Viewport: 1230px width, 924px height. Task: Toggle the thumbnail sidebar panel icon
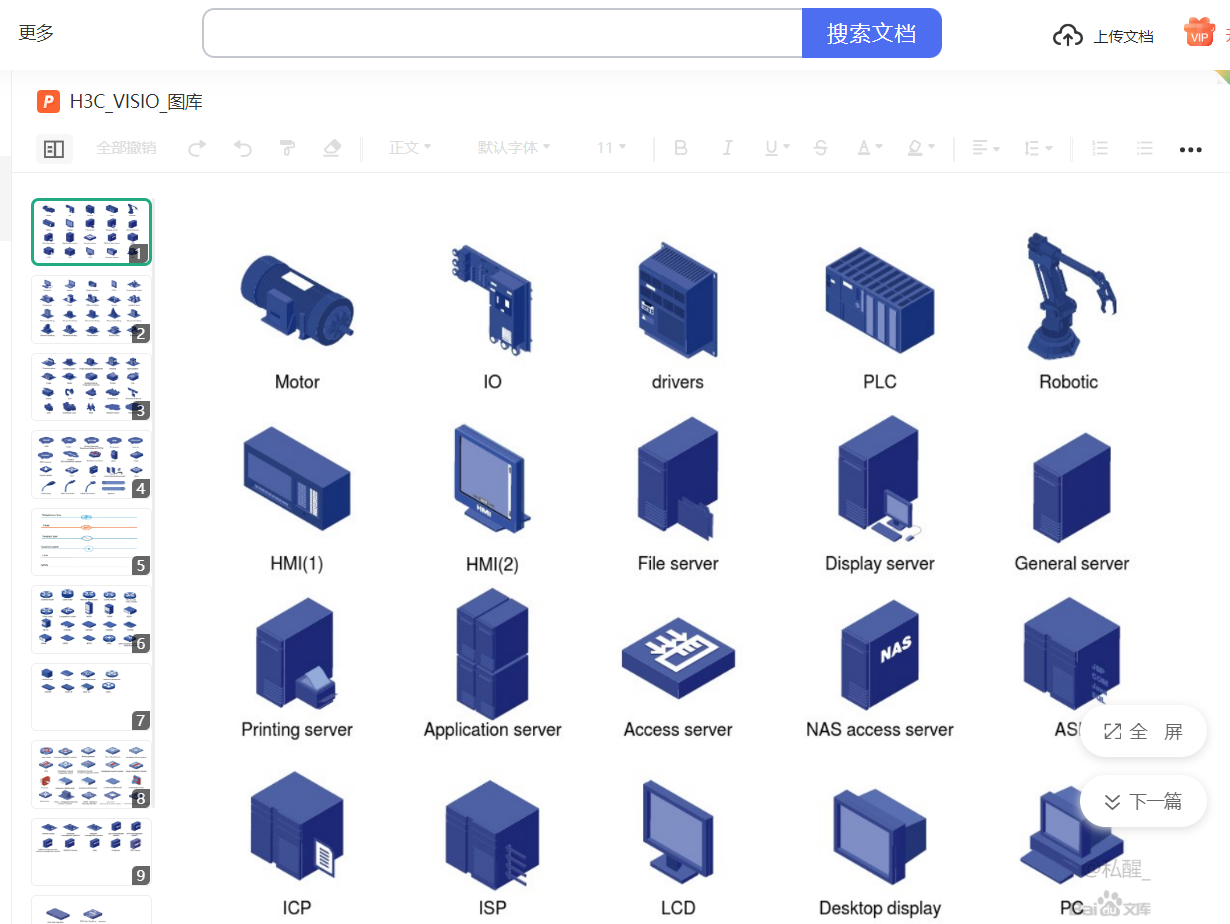click(54, 148)
